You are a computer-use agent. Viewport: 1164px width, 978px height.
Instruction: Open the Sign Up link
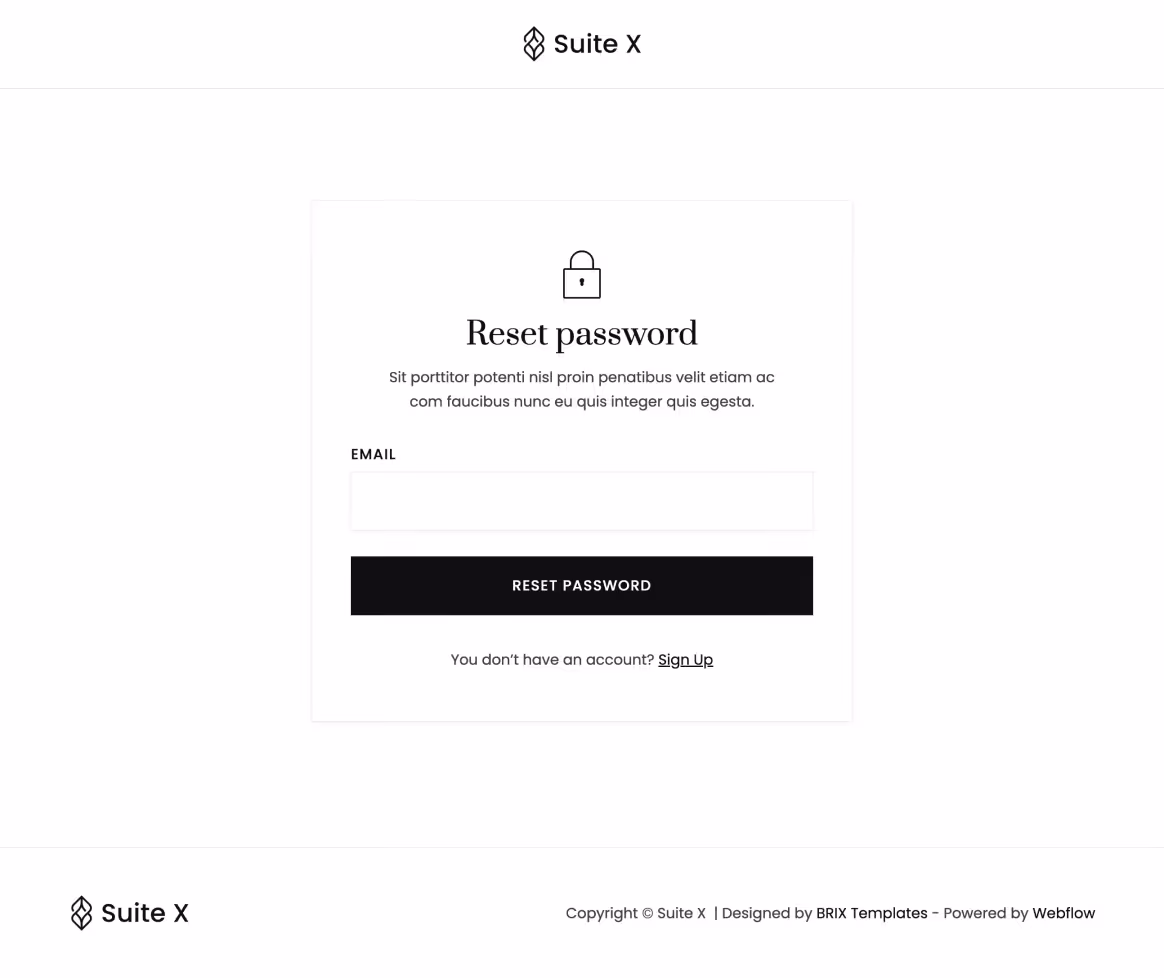pos(685,659)
